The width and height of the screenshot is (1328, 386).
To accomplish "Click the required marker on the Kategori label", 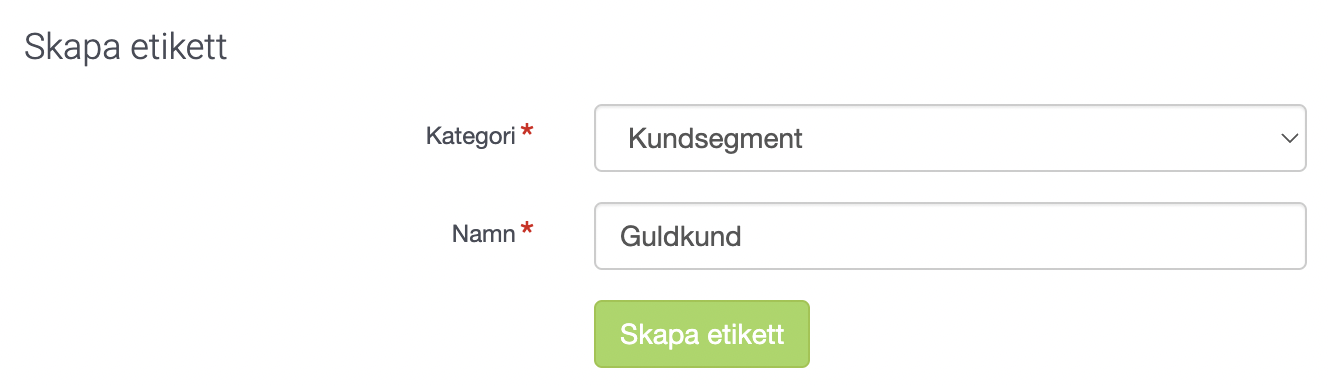I will (x=527, y=133).
